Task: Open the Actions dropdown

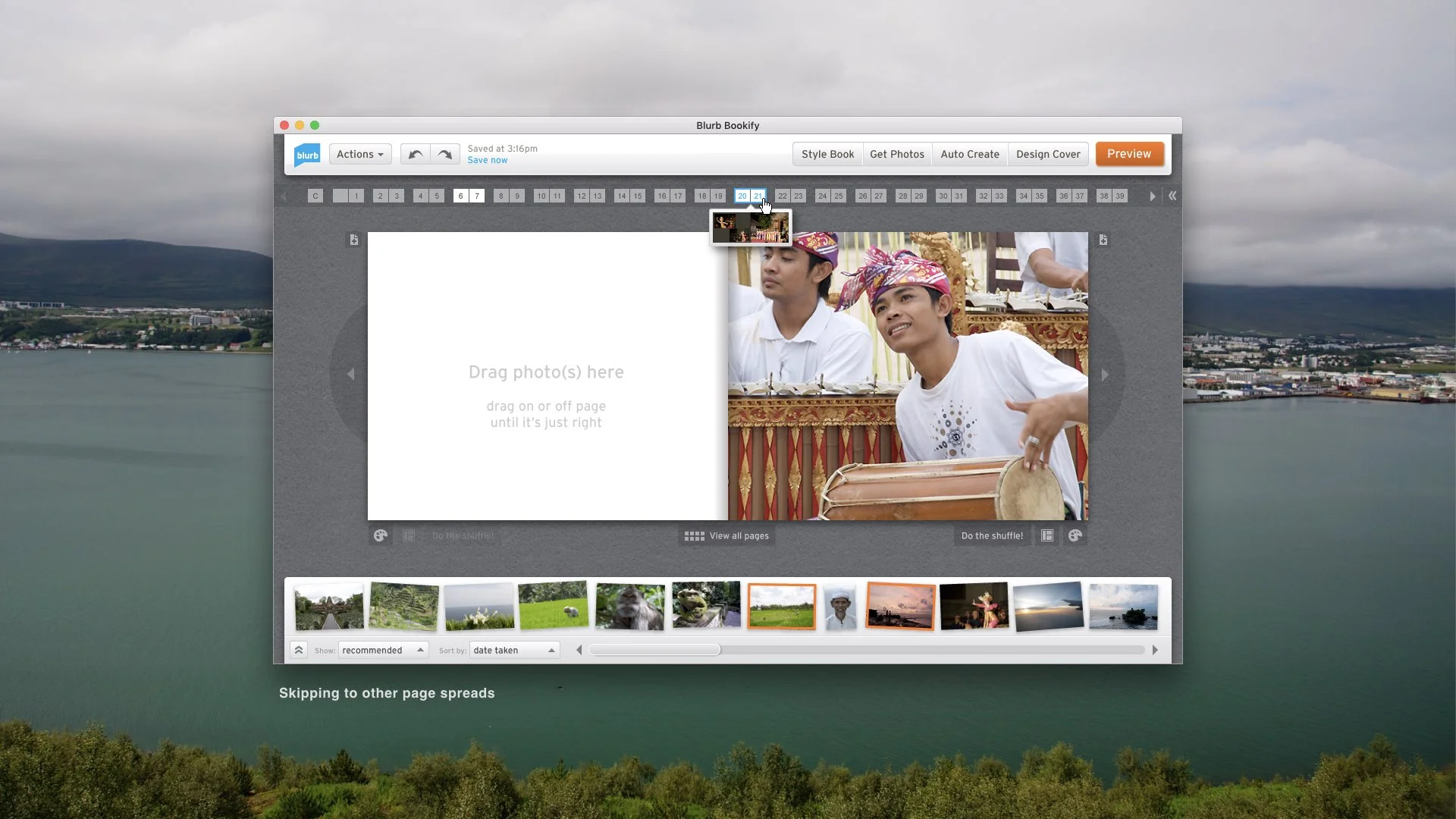Action: pyautogui.click(x=359, y=154)
